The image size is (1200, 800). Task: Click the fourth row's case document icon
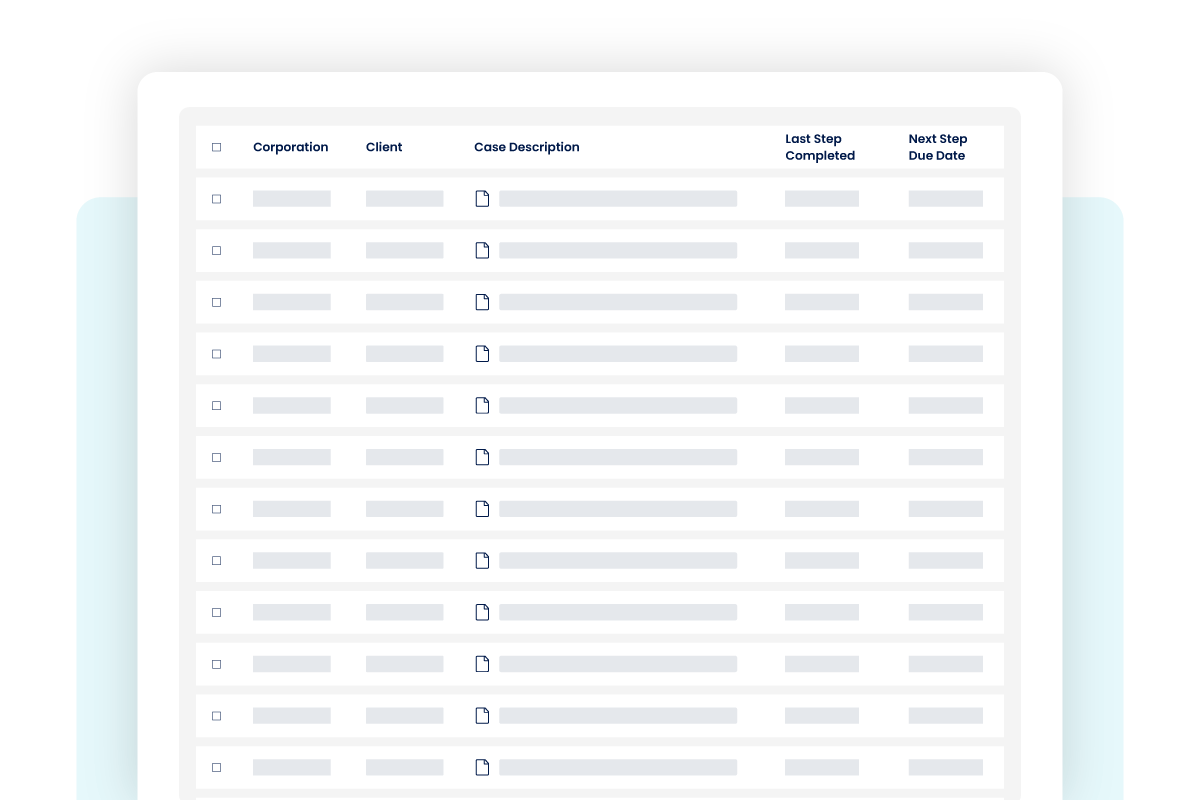[482, 354]
